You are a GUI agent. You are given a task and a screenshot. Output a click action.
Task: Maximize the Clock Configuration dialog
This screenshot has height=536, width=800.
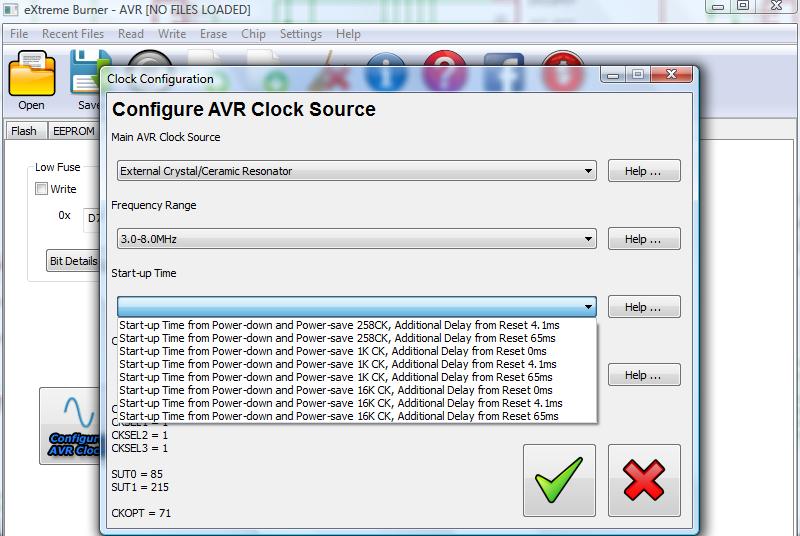638,75
